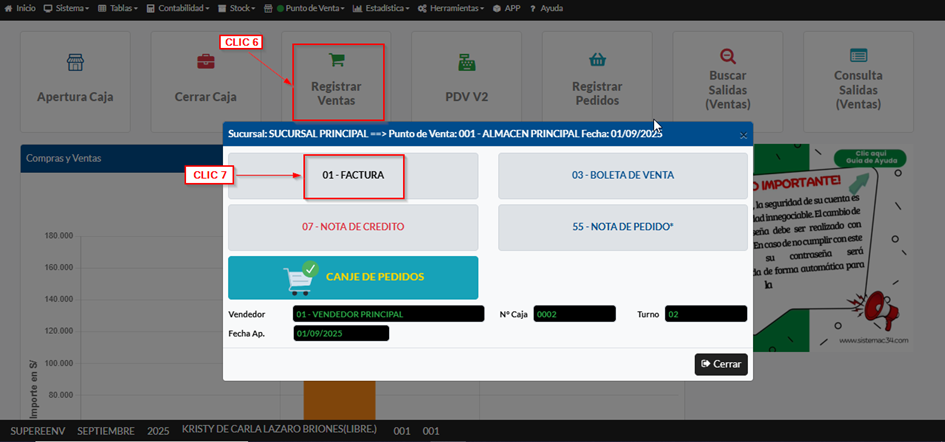Click the Registrar Pedidos basket icon

click(x=597, y=60)
